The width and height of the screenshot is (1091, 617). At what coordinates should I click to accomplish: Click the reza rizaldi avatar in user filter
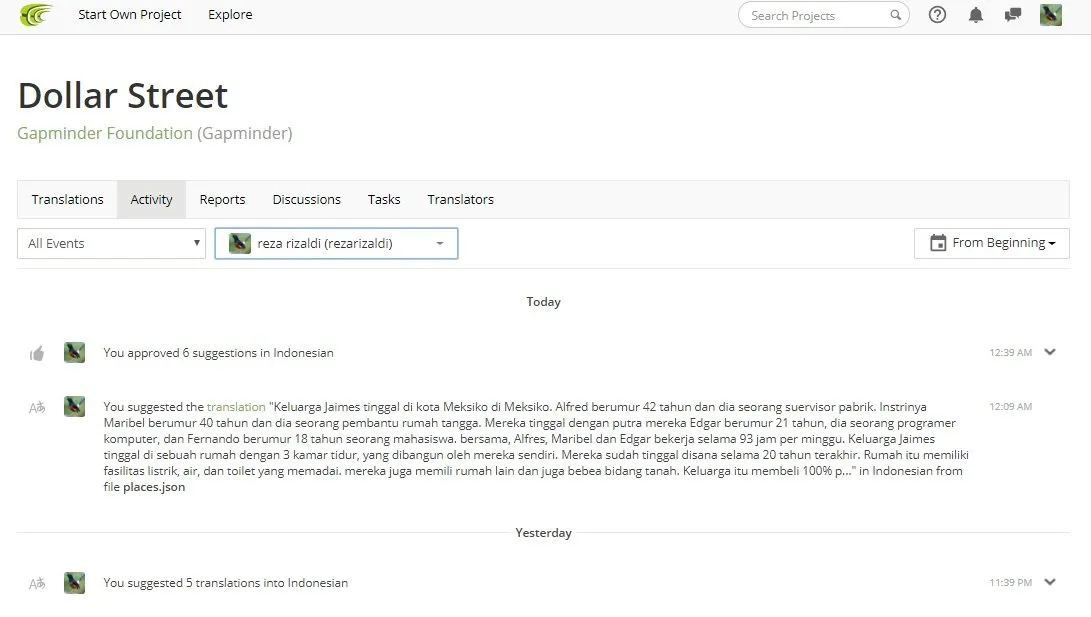(240, 243)
